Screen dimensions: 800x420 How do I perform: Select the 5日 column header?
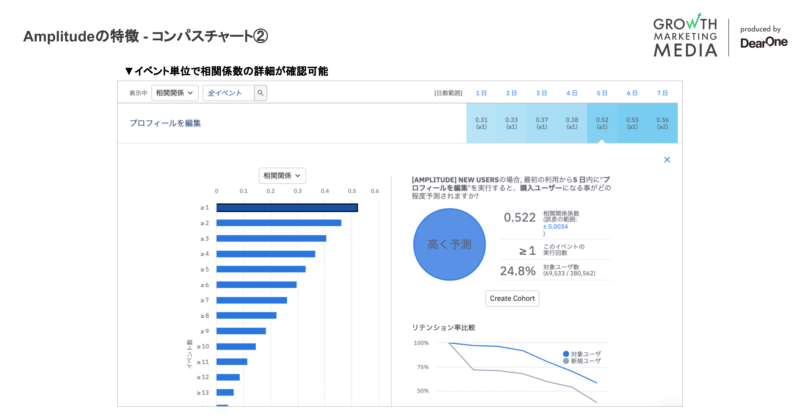click(602, 93)
